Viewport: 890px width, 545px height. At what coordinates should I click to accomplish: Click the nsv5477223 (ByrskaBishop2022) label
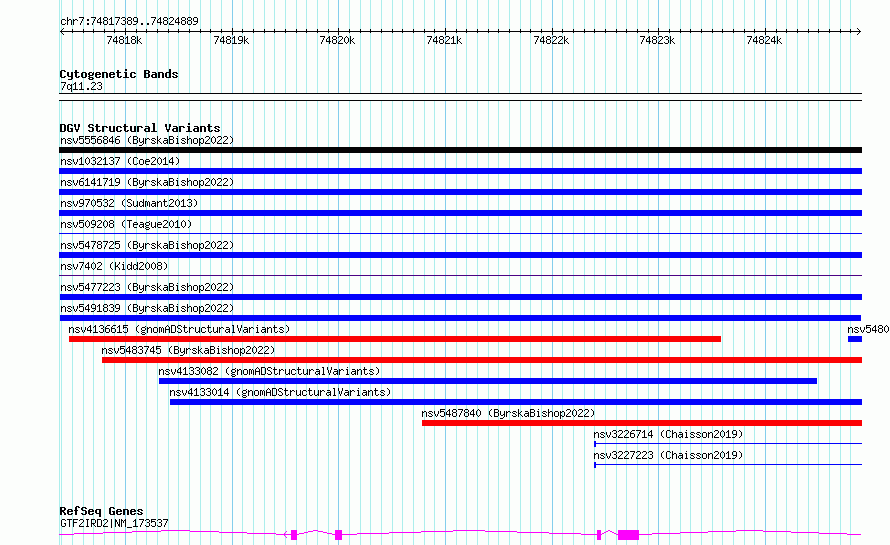click(x=147, y=287)
